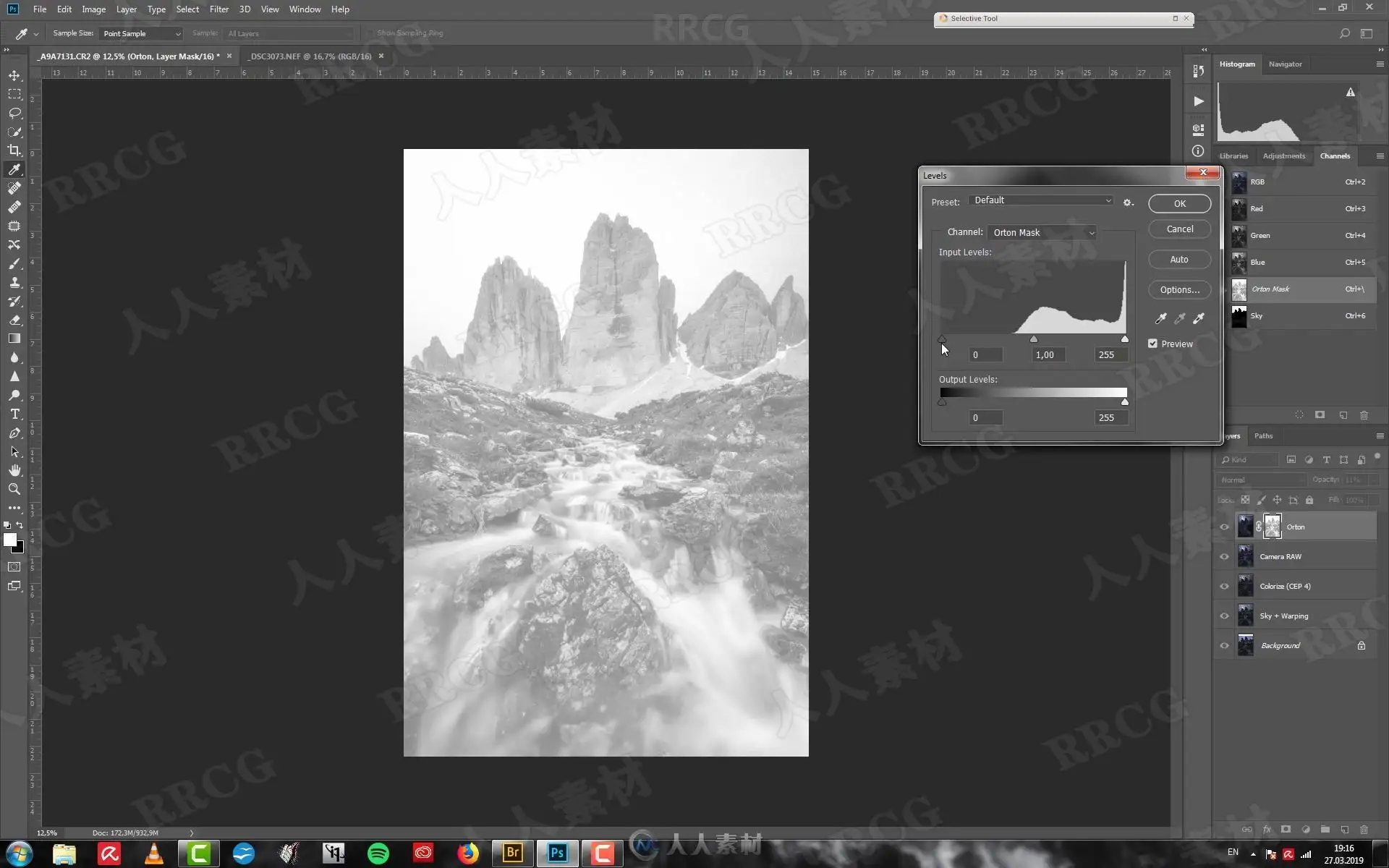This screenshot has height=868, width=1389.
Task: Switch to the Navigator tab
Action: click(1285, 64)
